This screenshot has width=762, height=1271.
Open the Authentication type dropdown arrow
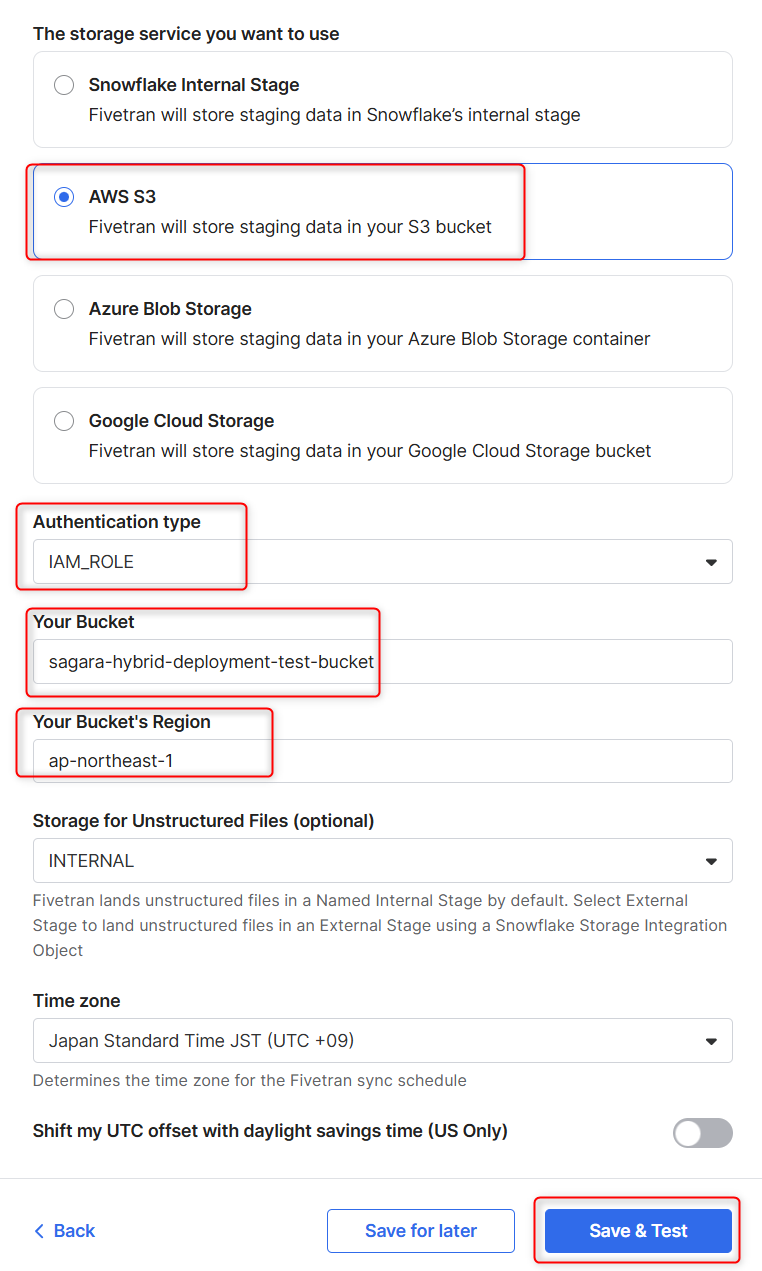pos(711,562)
